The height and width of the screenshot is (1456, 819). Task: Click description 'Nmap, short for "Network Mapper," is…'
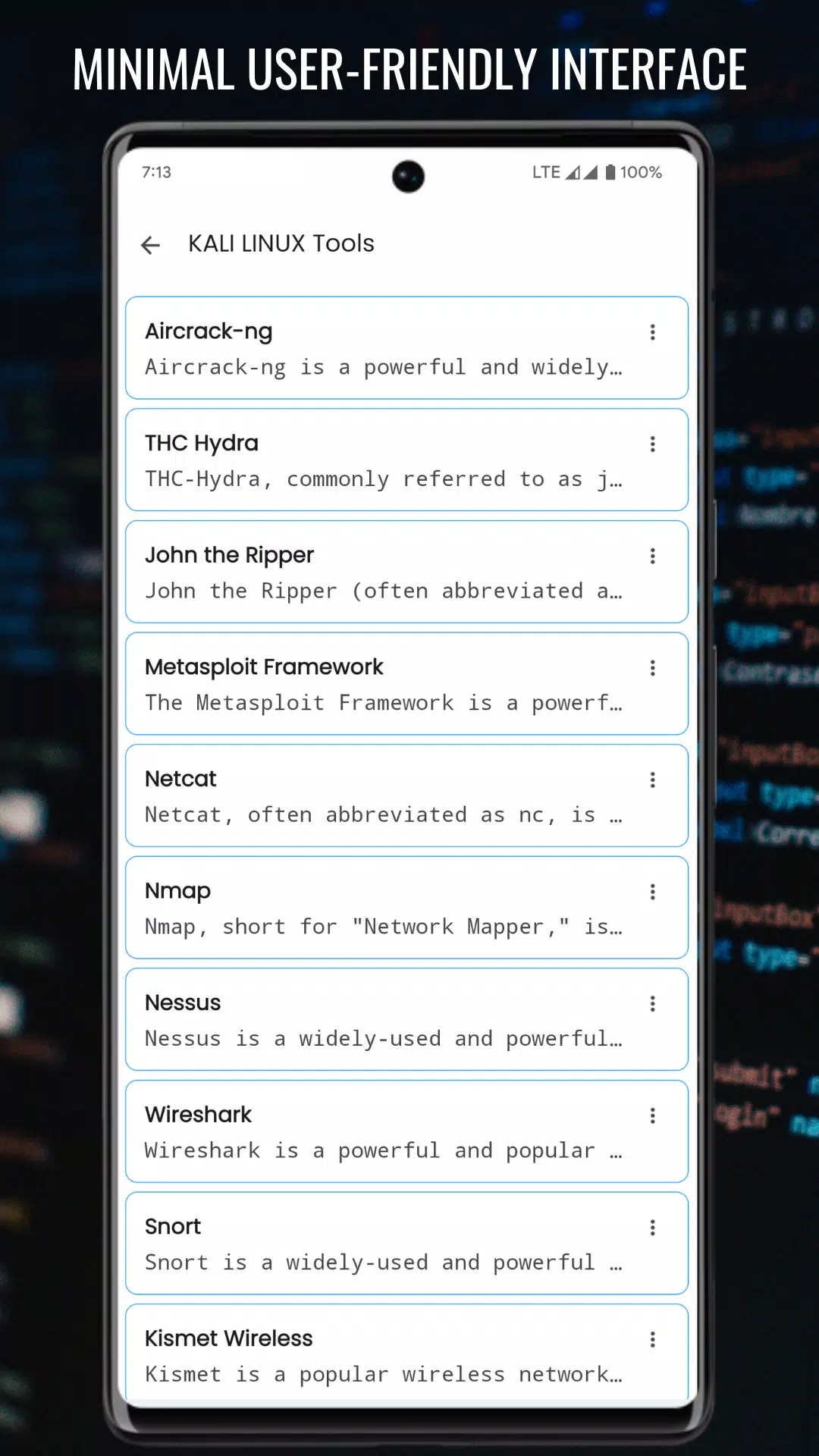(x=384, y=927)
